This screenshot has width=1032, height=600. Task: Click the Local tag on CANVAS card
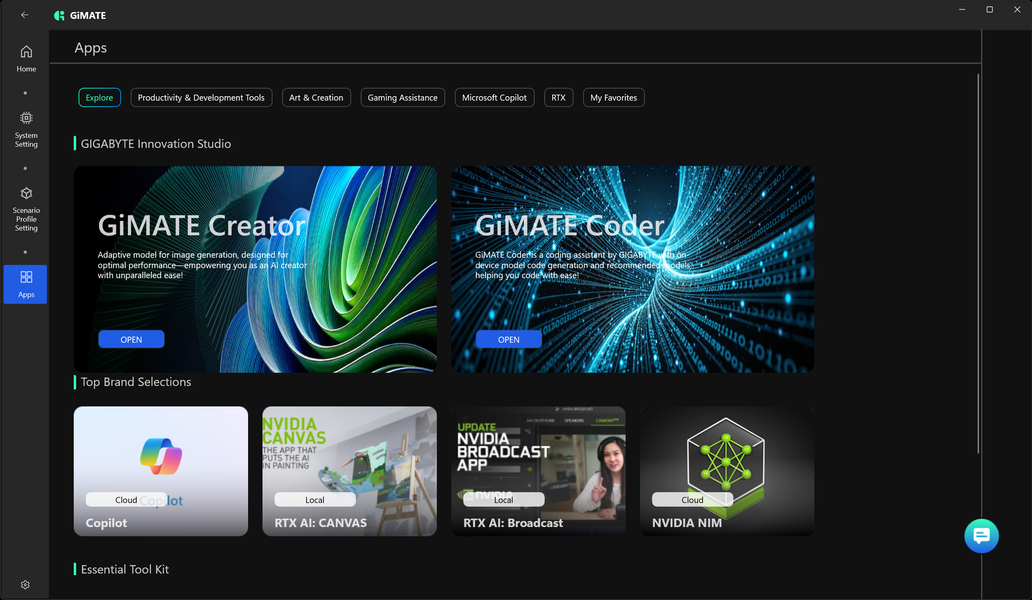[315, 500]
